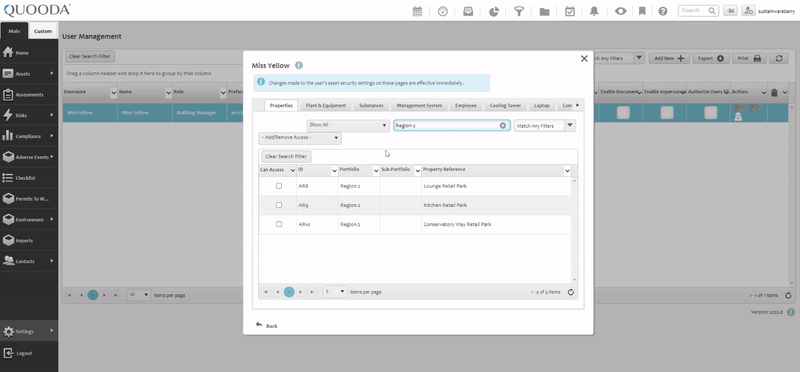Open the folder documents icon in header
Viewport: 800px width, 372px height.
pos(544,11)
